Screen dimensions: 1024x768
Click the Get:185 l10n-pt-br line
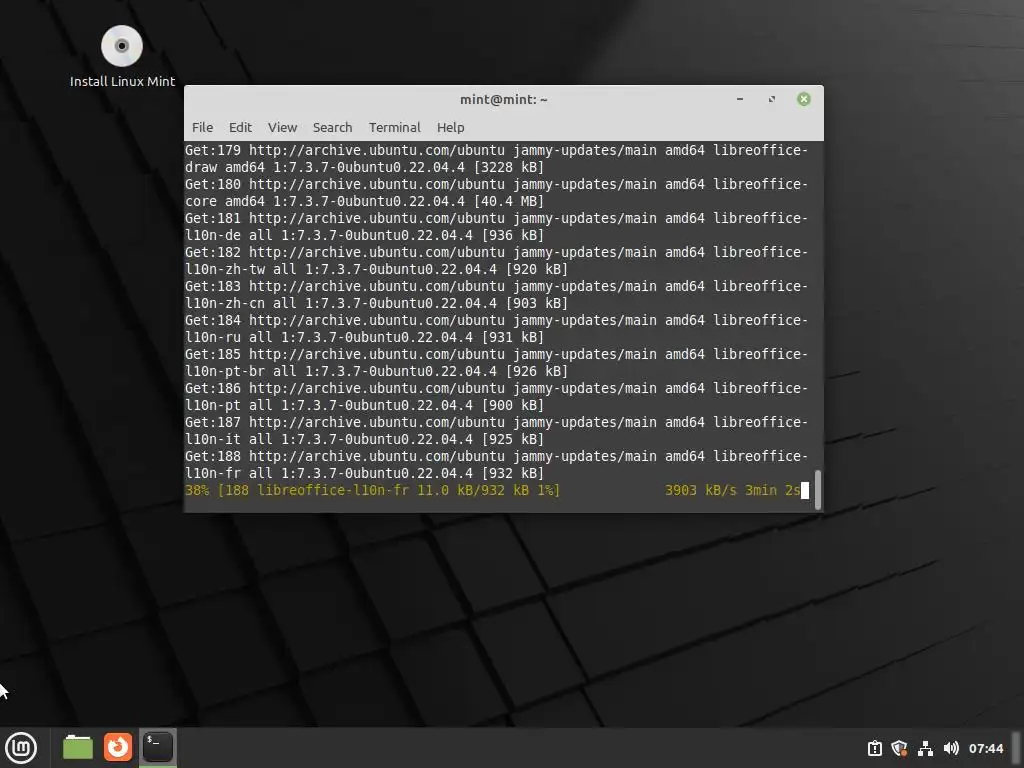click(x=496, y=362)
